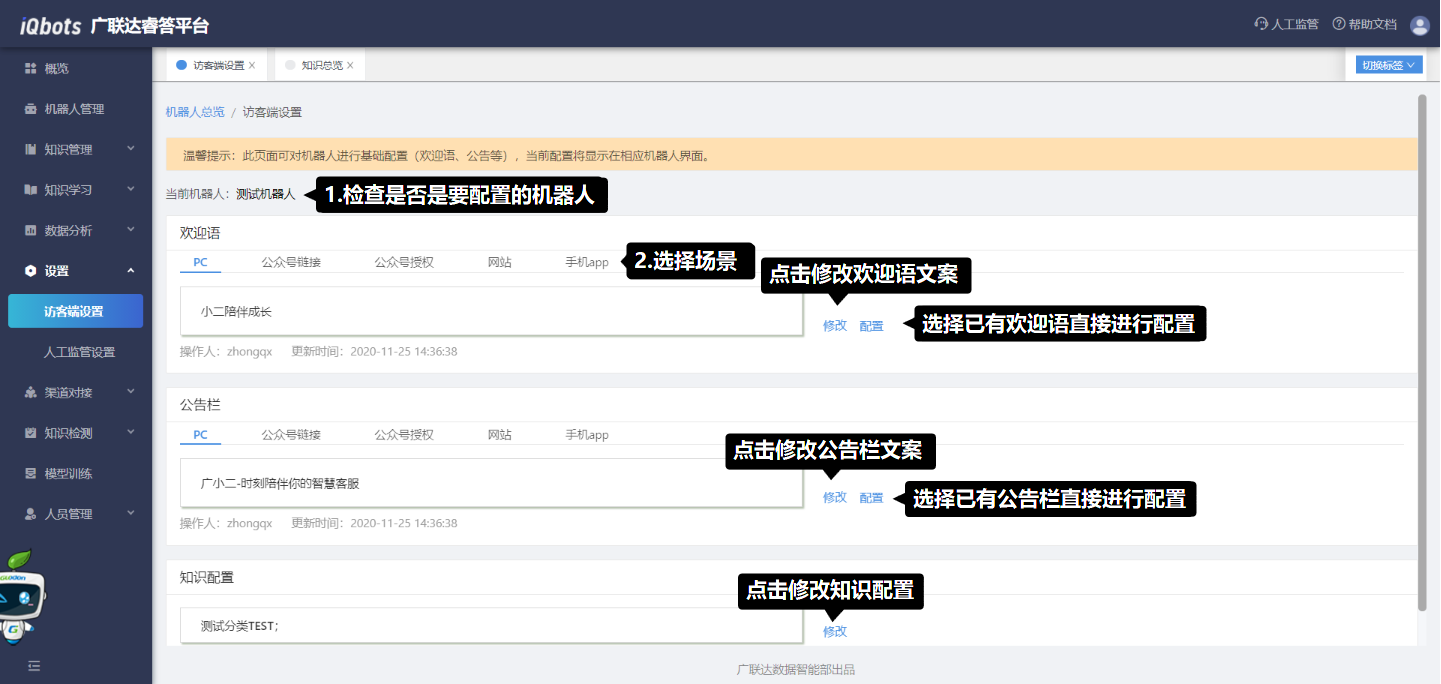Collapse the 设置 sidebar menu

(x=131, y=271)
